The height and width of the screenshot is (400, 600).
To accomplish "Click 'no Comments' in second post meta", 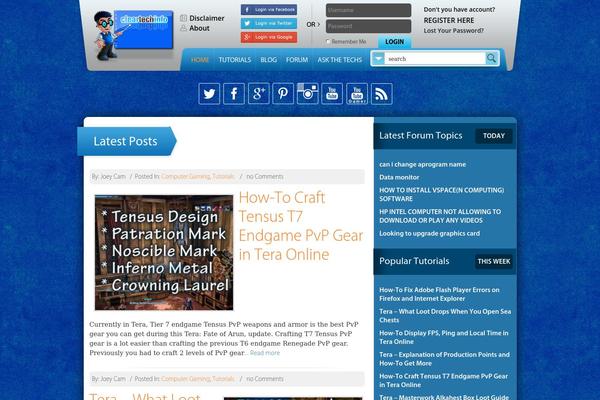I will 265,379.
